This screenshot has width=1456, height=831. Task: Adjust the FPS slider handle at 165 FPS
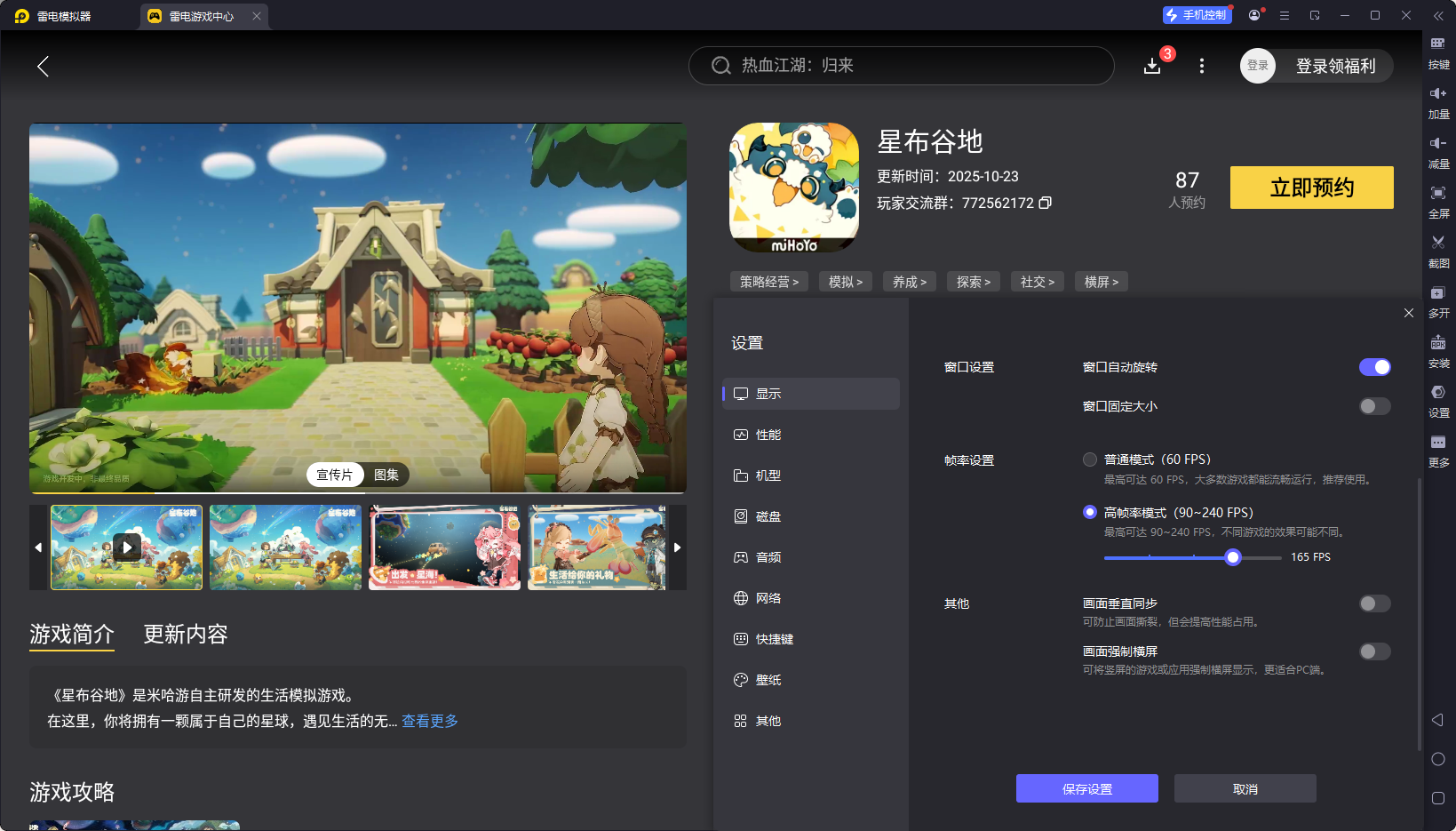pos(1233,557)
